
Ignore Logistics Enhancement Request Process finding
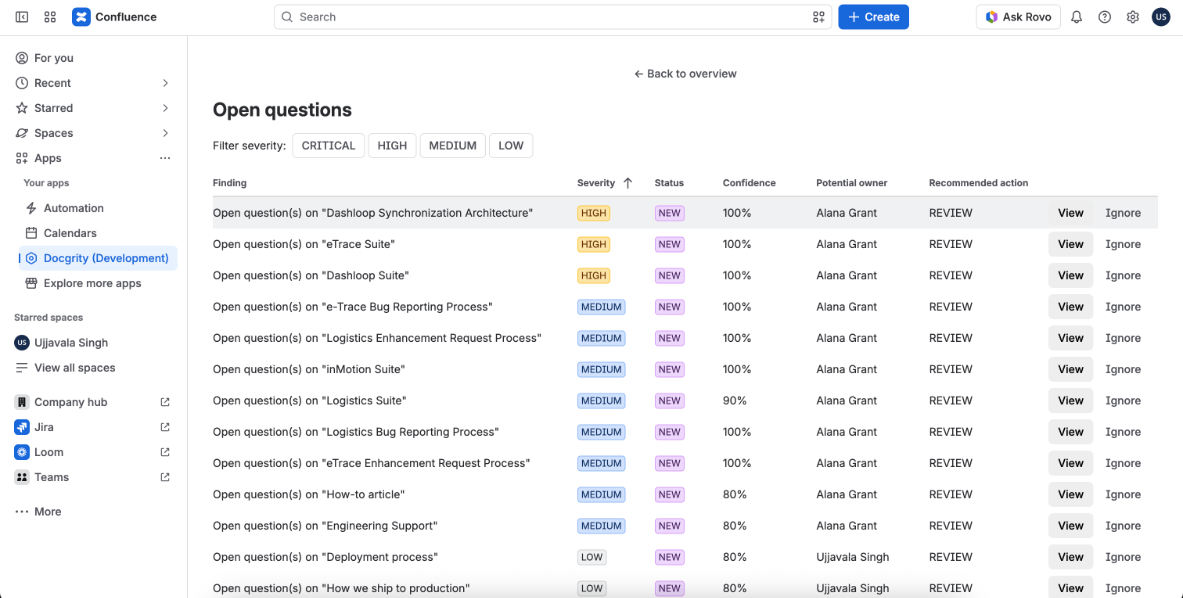[1123, 338]
